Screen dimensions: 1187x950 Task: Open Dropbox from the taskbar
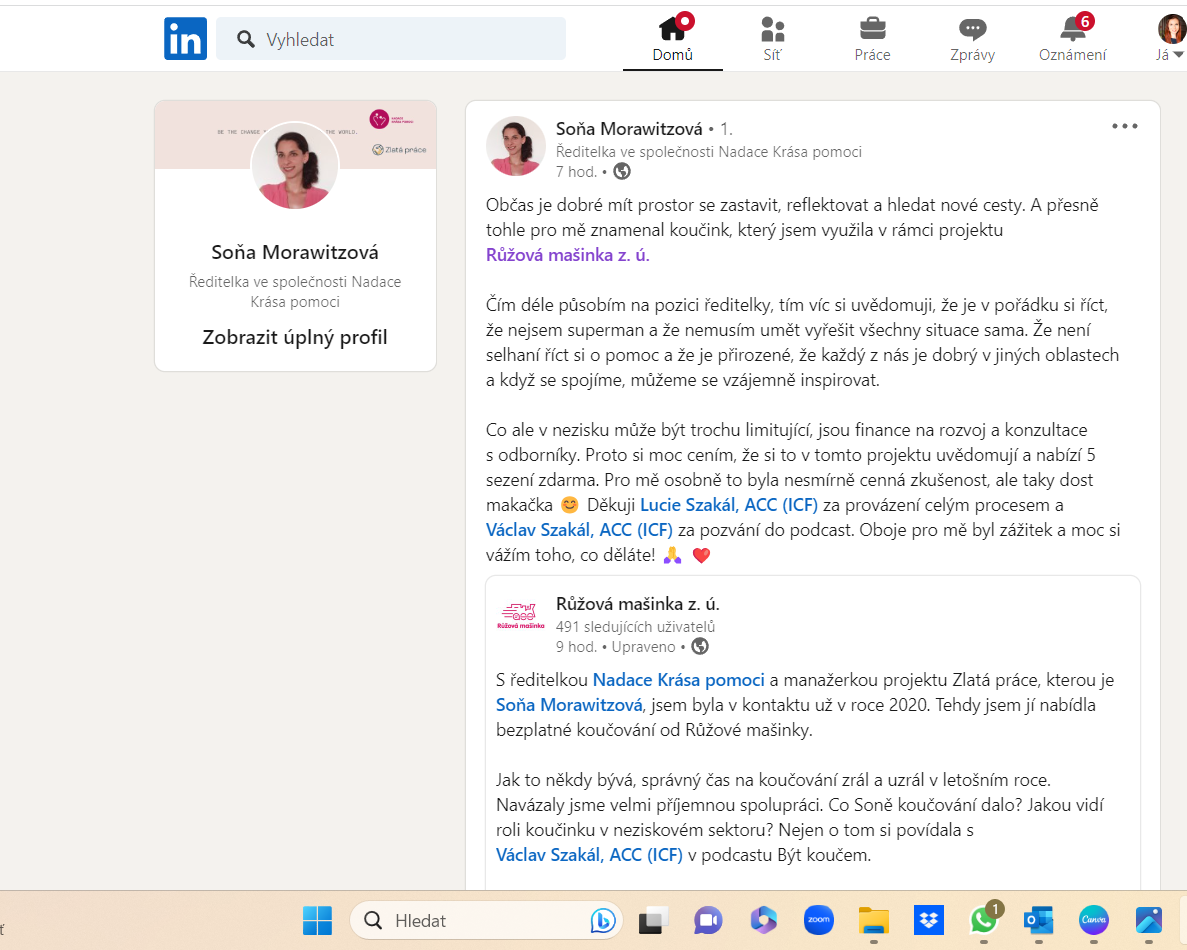point(929,920)
